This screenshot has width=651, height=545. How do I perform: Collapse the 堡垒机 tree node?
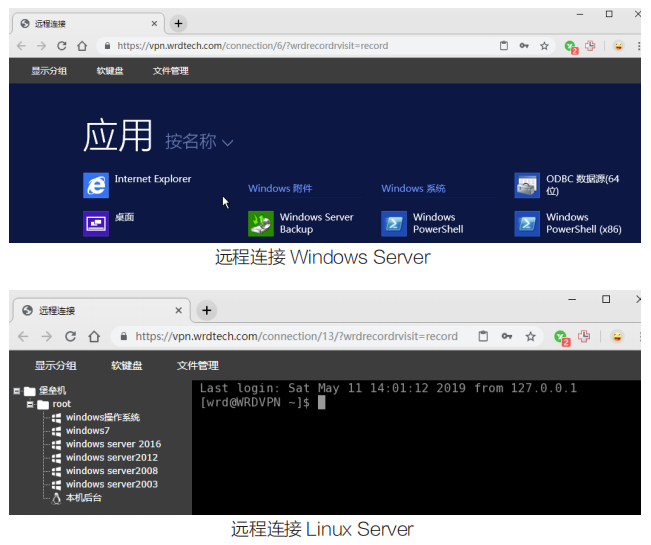pyautogui.click(x=17, y=391)
